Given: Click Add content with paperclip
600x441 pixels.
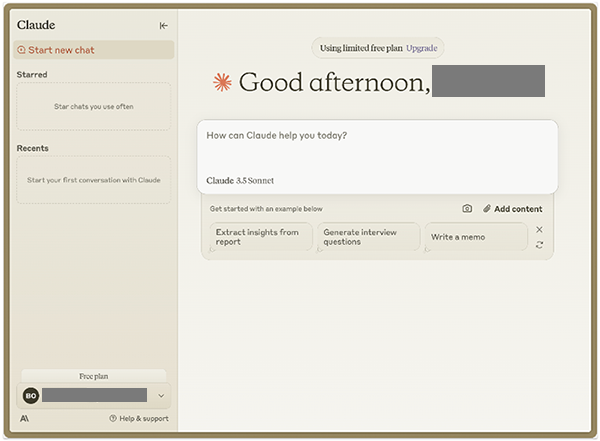Looking at the screenshot, I should pos(512,209).
